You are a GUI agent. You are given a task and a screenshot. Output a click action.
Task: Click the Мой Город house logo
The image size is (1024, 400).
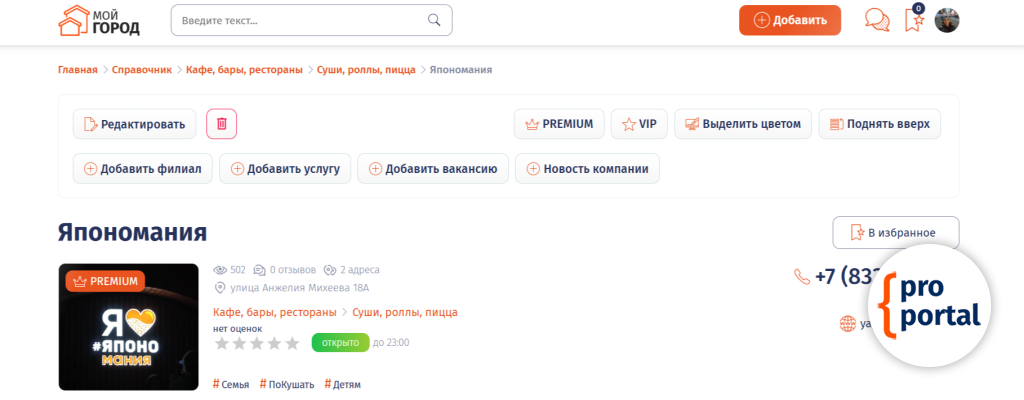[99, 20]
